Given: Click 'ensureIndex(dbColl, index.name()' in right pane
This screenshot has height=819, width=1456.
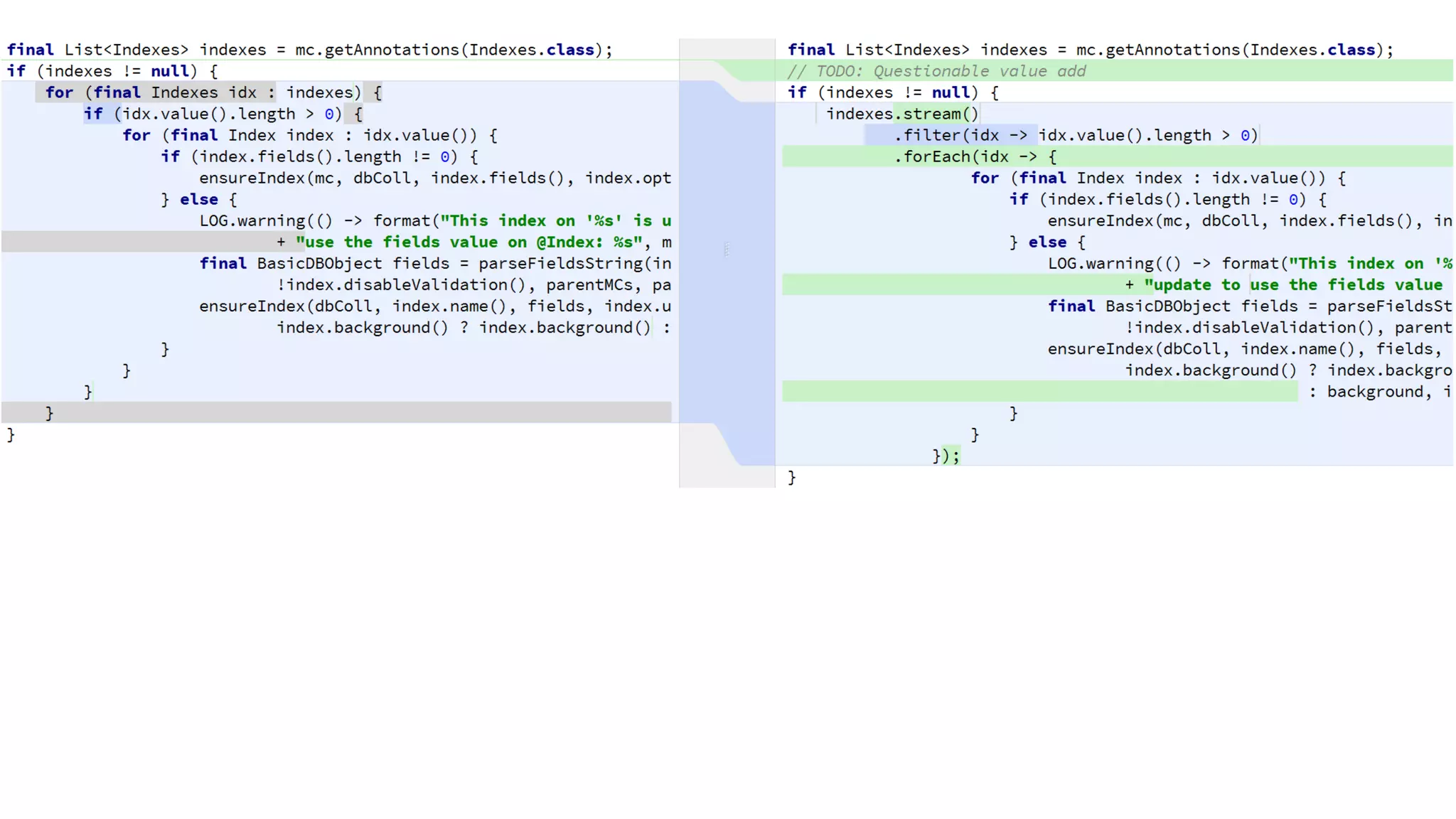Looking at the screenshot, I should (1201, 348).
